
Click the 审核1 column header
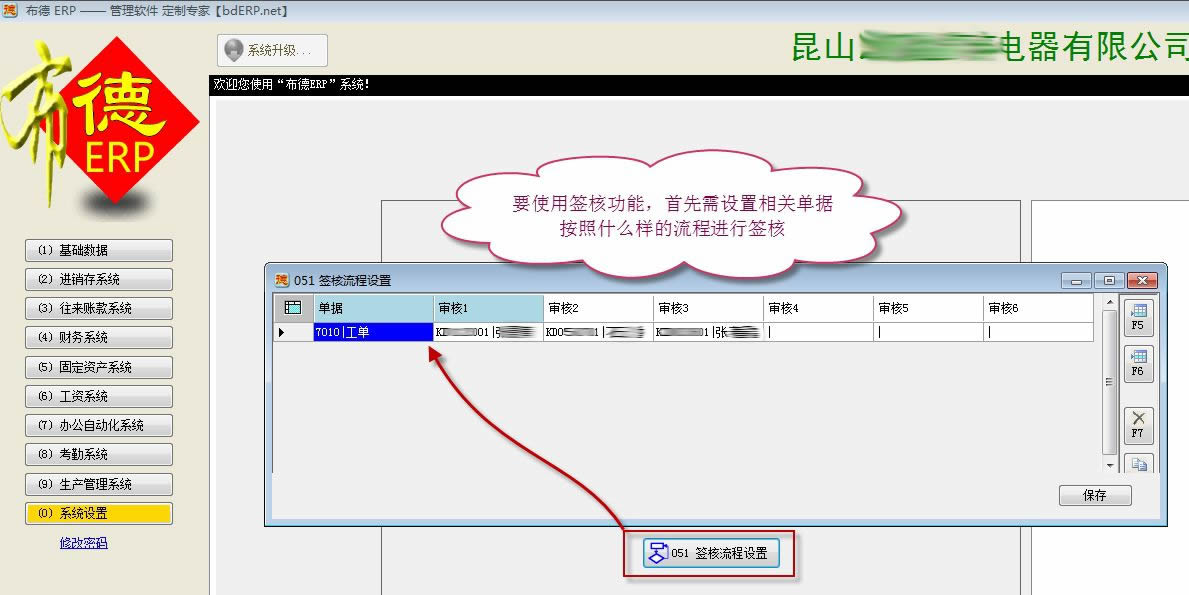pos(488,308)
